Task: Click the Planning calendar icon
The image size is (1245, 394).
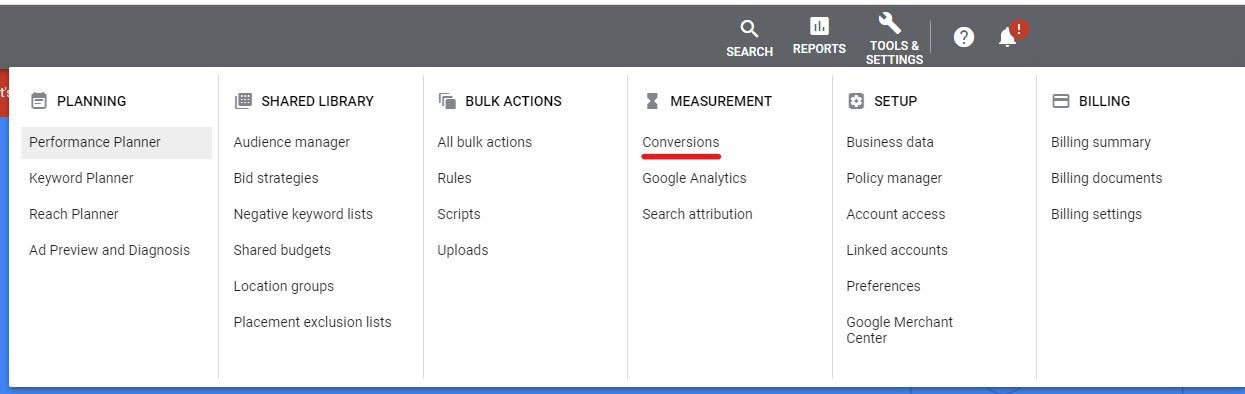Action: (39, 101)
